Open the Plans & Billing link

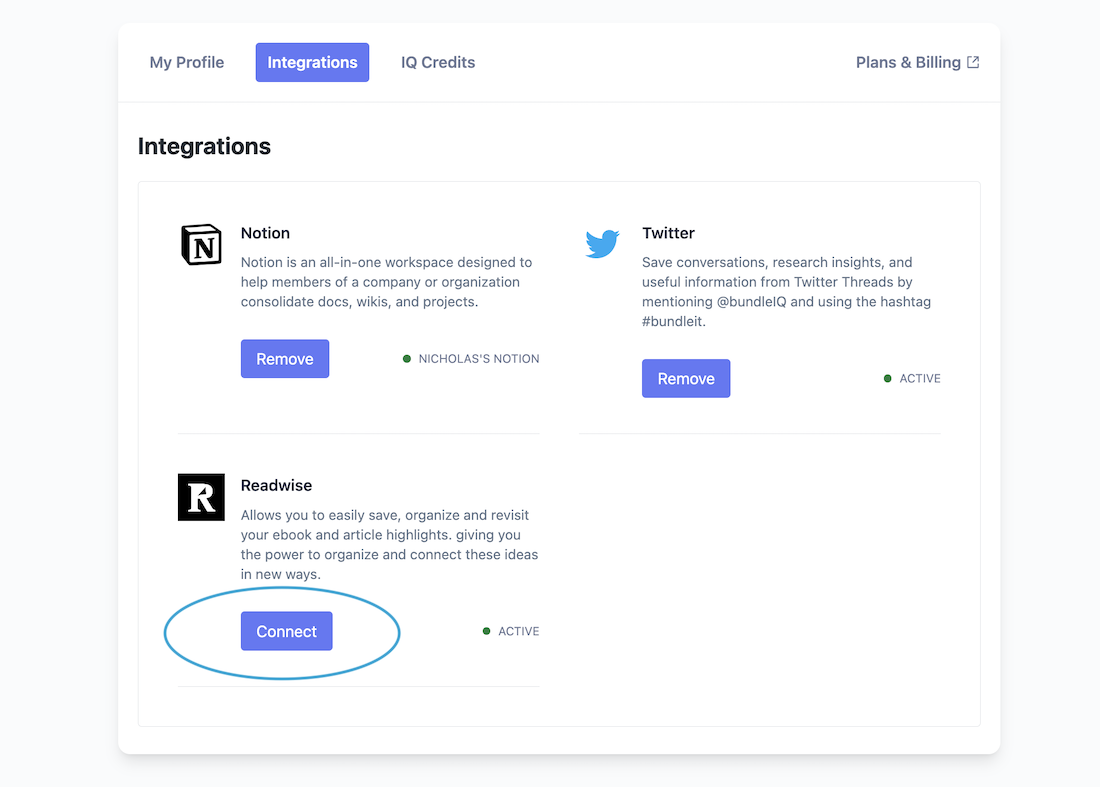[x=908, y=62]
